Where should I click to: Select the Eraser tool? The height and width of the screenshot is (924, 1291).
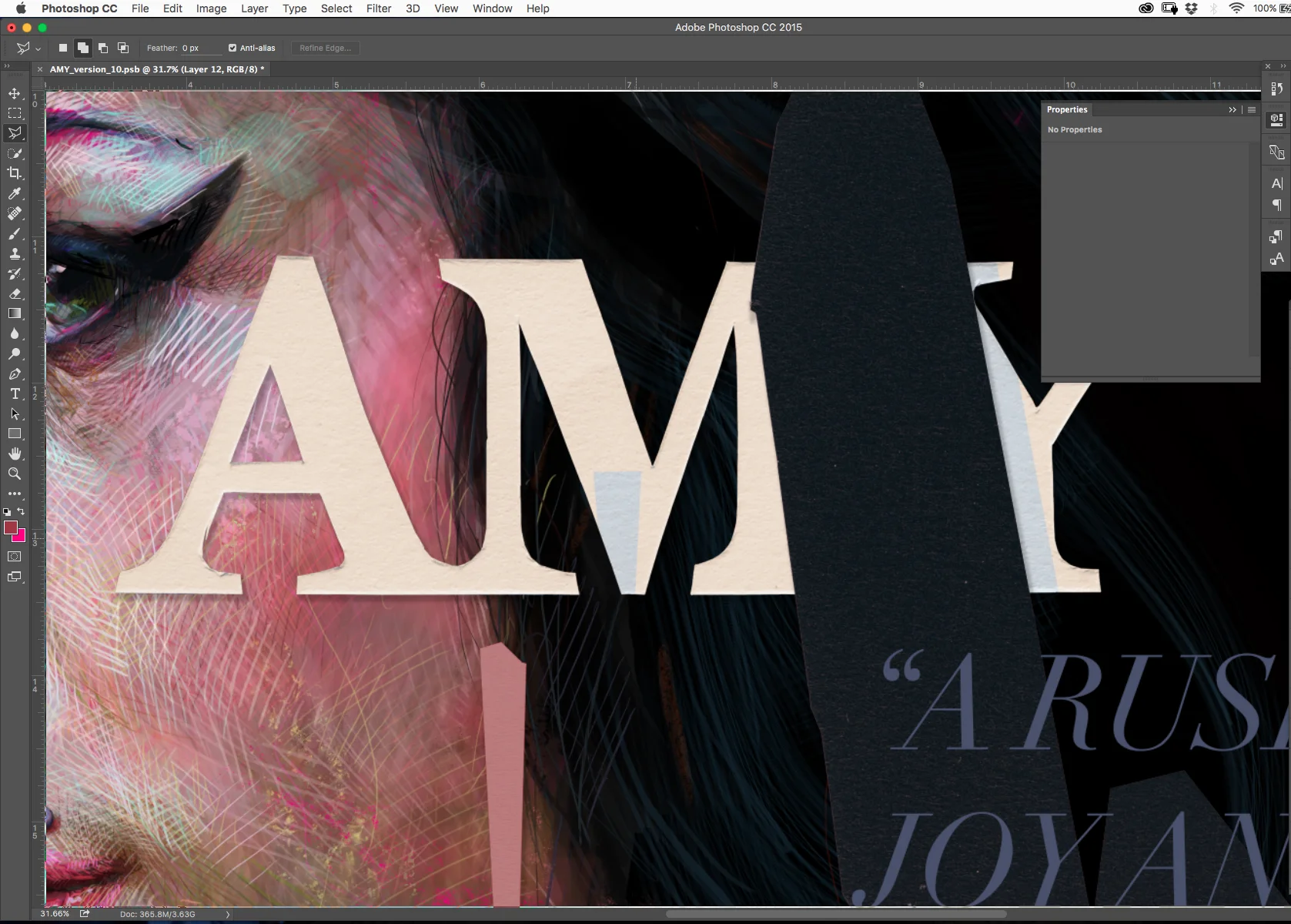tap(15, 293)
